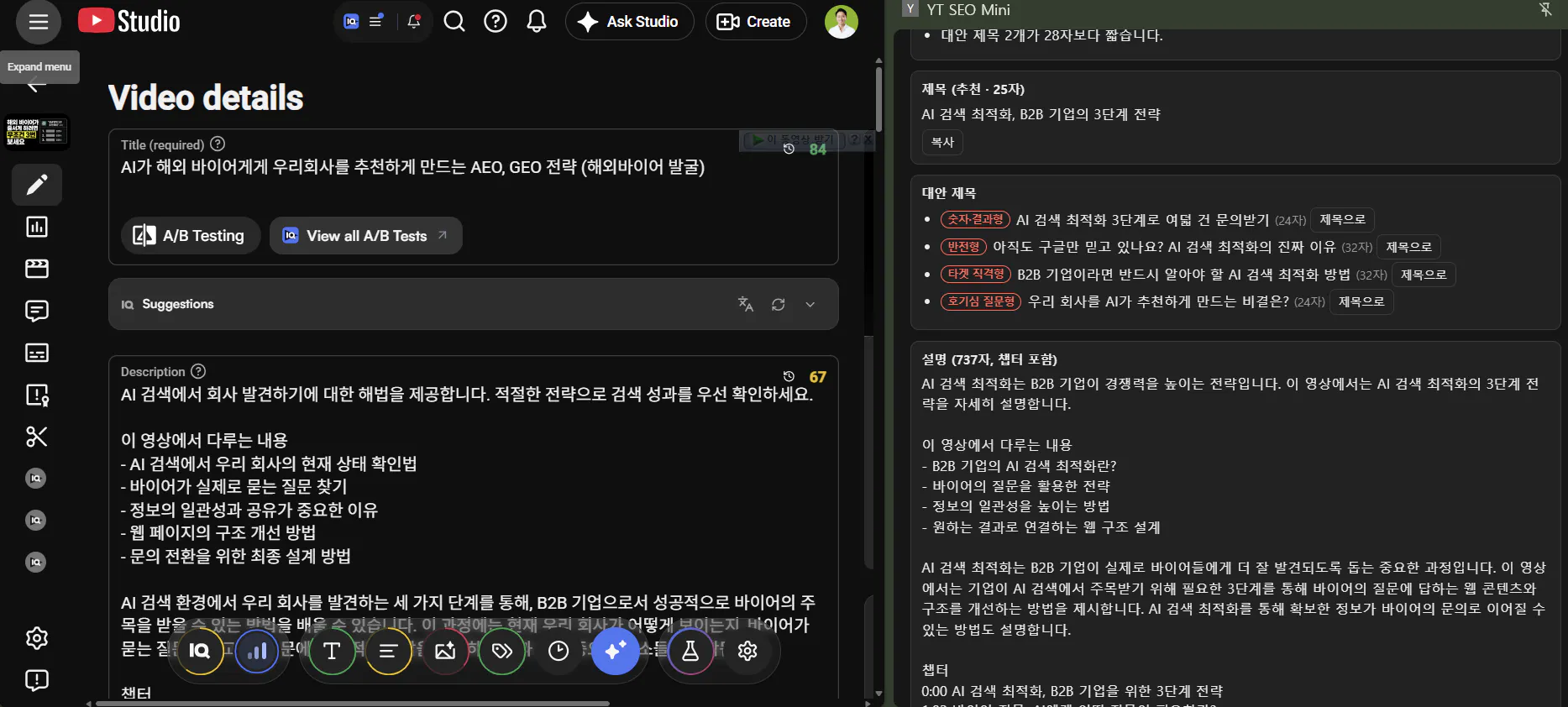Click the vidIQ bar chart stats icon

[257, 651]
